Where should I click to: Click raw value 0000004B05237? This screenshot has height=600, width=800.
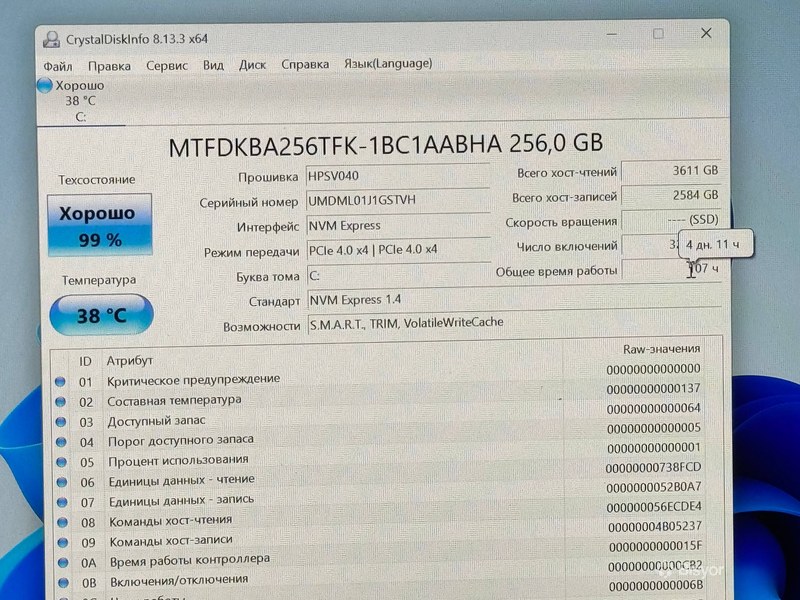tap(655, 526)
